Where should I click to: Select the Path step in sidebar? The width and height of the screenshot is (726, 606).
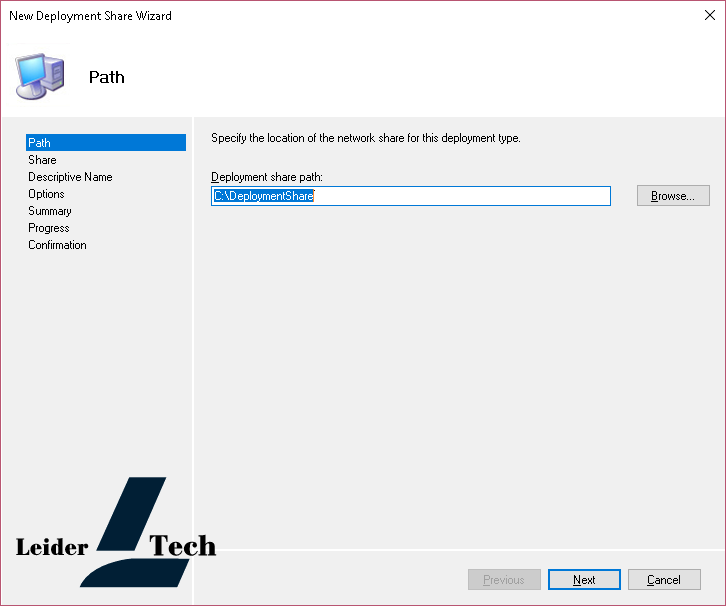coord(106,143)
